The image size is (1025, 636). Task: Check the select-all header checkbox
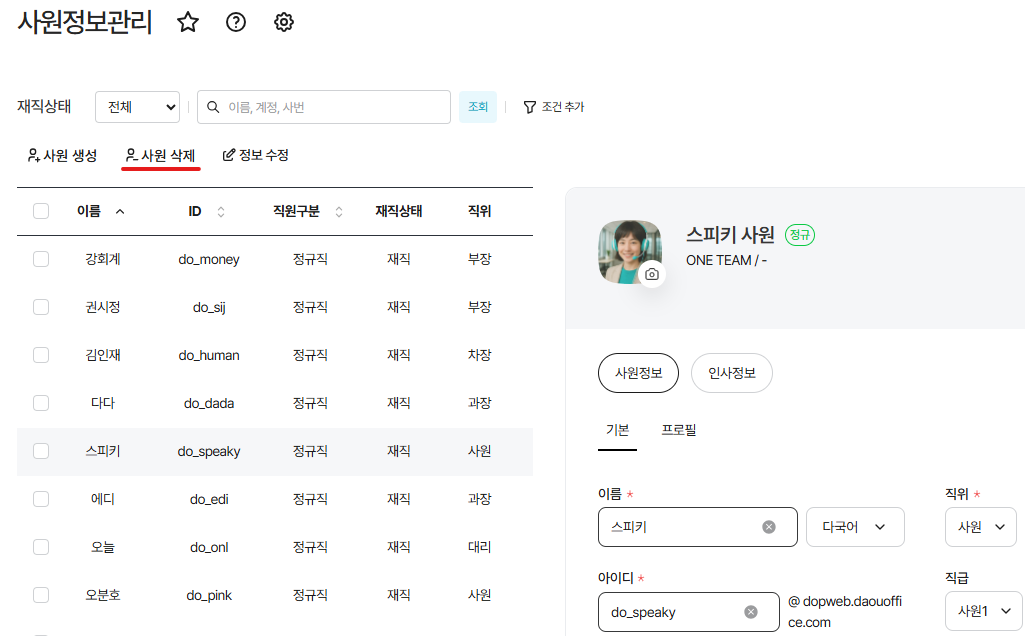[x=41, y=211]
